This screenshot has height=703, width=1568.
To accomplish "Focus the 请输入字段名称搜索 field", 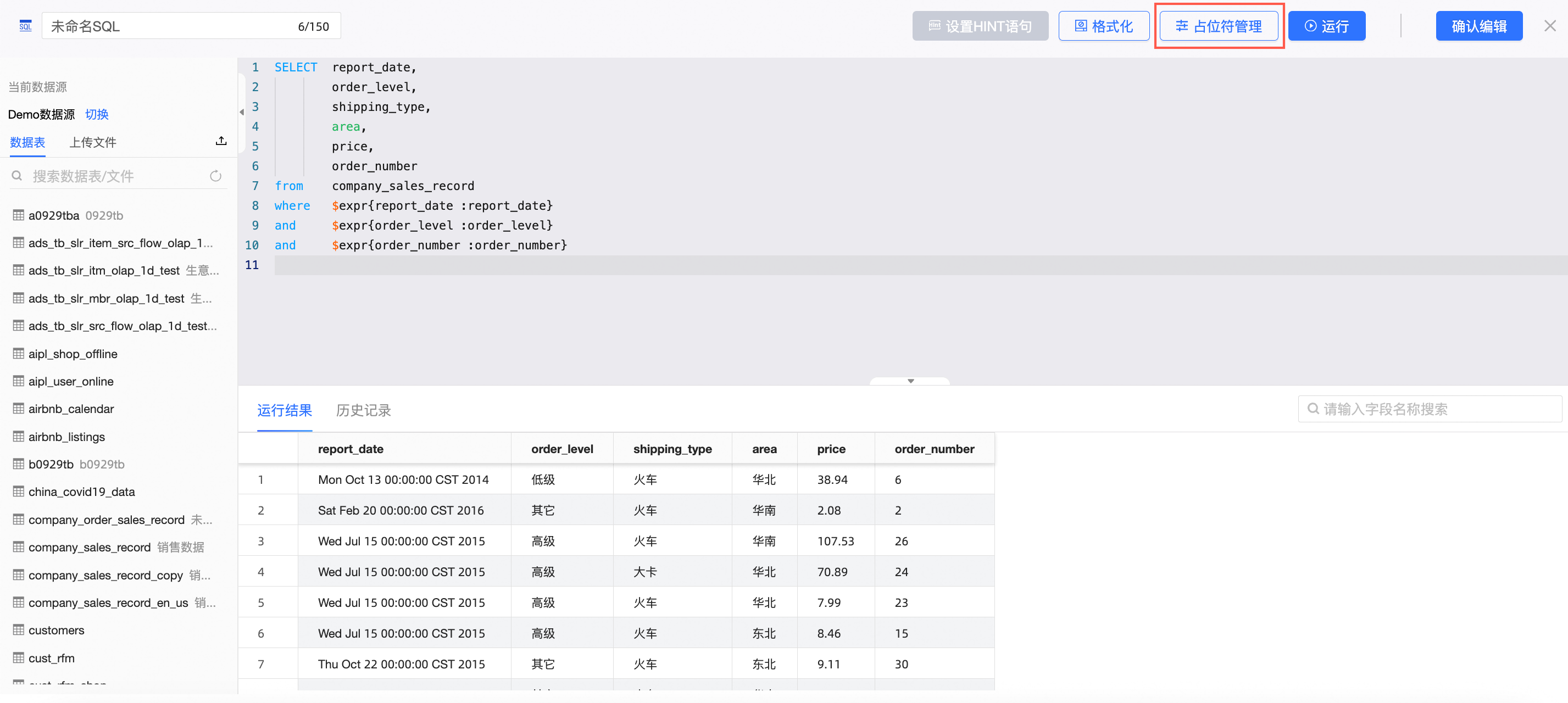I will point(1430,409).
